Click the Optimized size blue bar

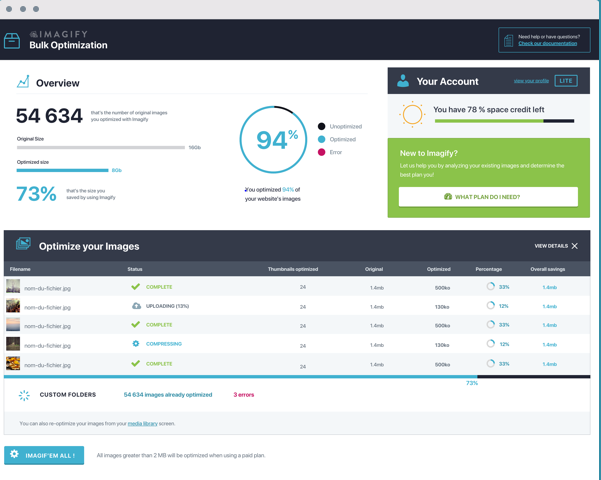click(62, 170)
